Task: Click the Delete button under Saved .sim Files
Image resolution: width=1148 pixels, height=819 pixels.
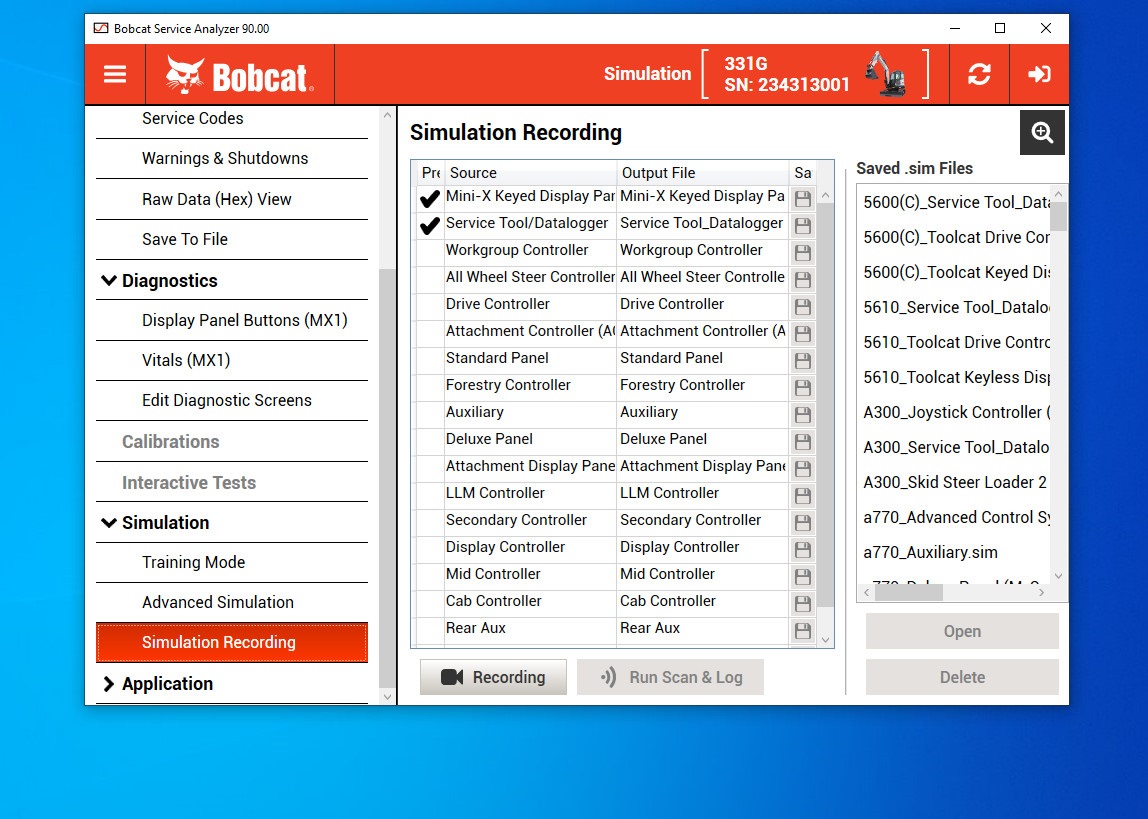Action: [961, 677]
